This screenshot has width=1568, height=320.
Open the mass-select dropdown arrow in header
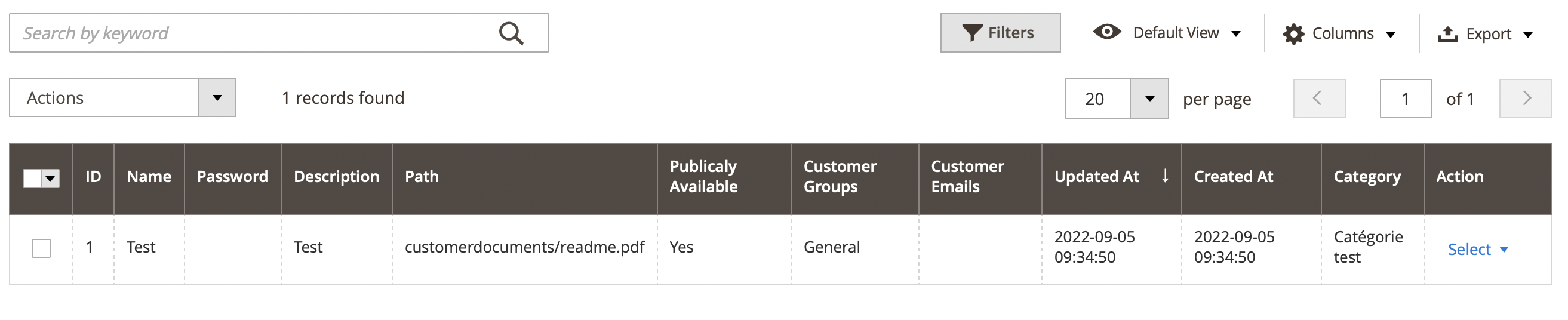pos(51,179)
